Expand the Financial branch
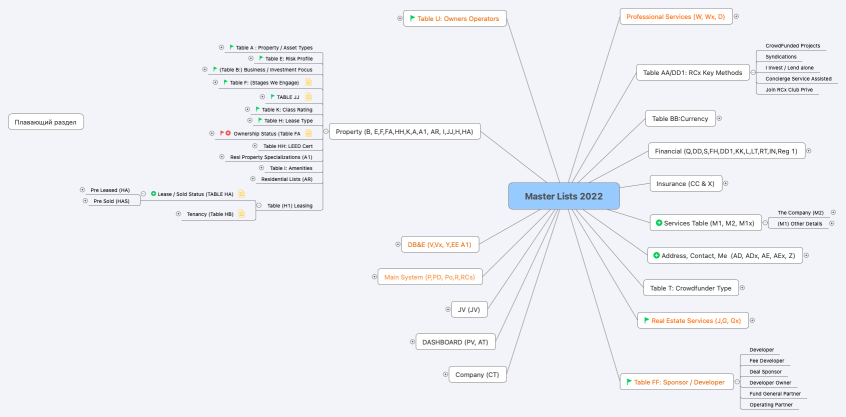The width and height of the screenshot is (846, 417). pos(809,151)
